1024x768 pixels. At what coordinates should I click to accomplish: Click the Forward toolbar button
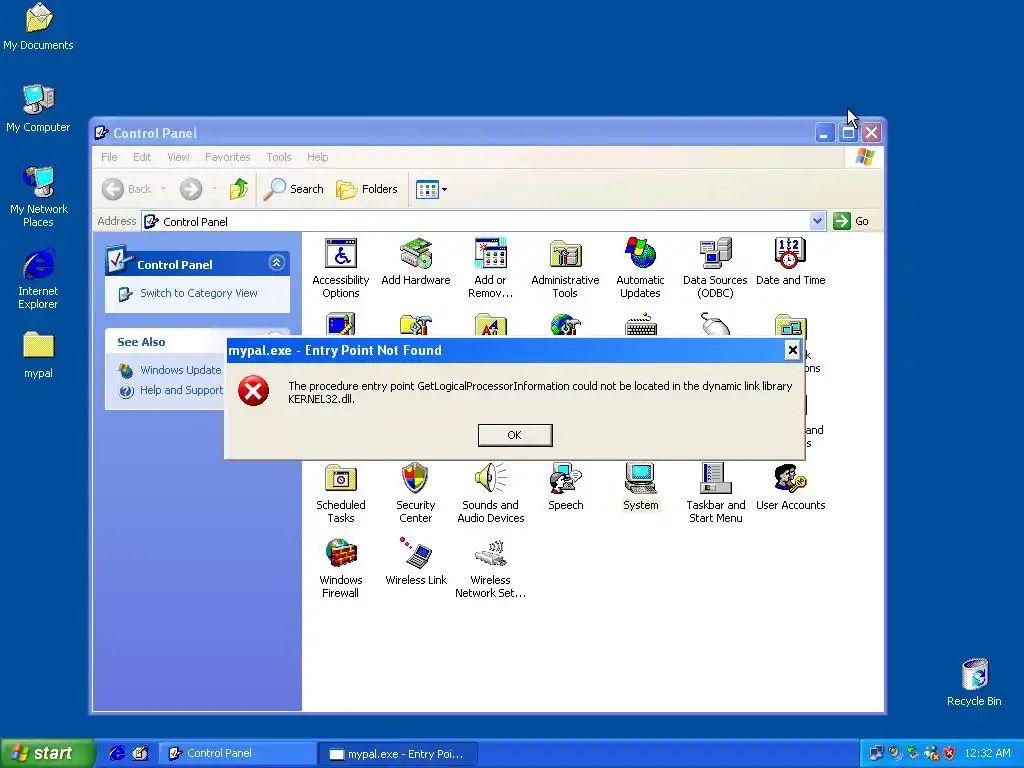[191, 189]
